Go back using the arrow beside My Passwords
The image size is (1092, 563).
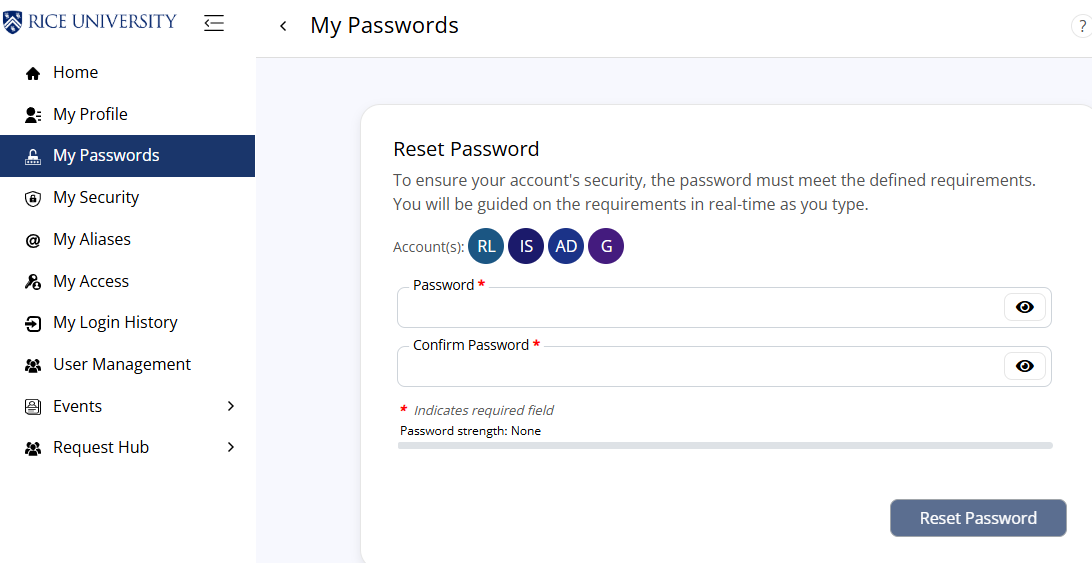(x=283, y=27)
